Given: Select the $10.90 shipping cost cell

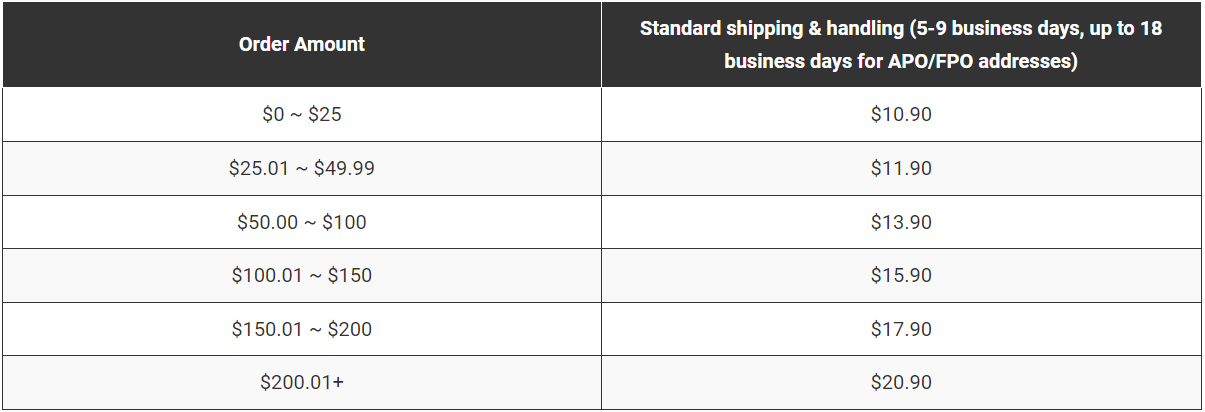Looking at the screenshot, I should pos(901,115).
